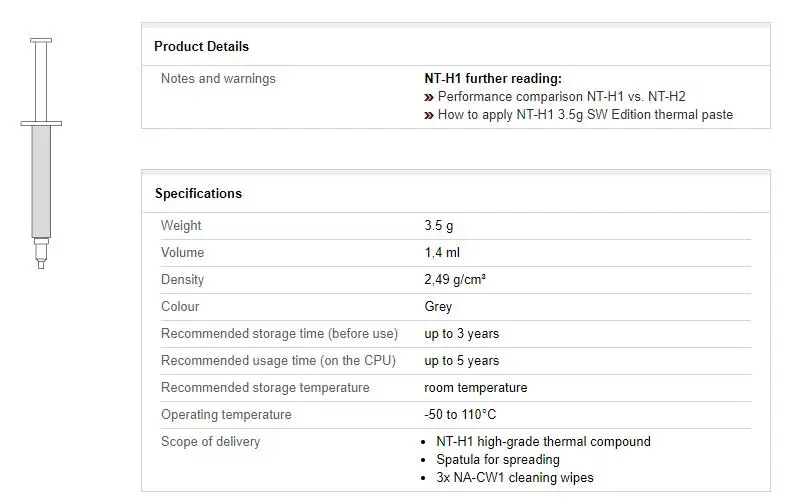Select the Specifications section header
This screenshot has width=791, height=502.
coord(198,193)
